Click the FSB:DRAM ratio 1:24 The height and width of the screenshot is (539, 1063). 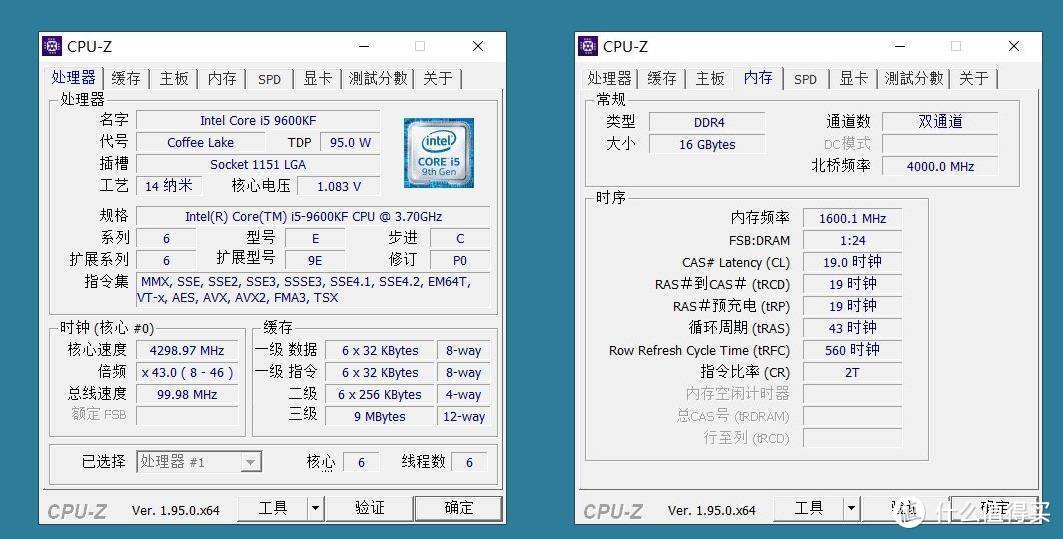(x=852, y=240)
